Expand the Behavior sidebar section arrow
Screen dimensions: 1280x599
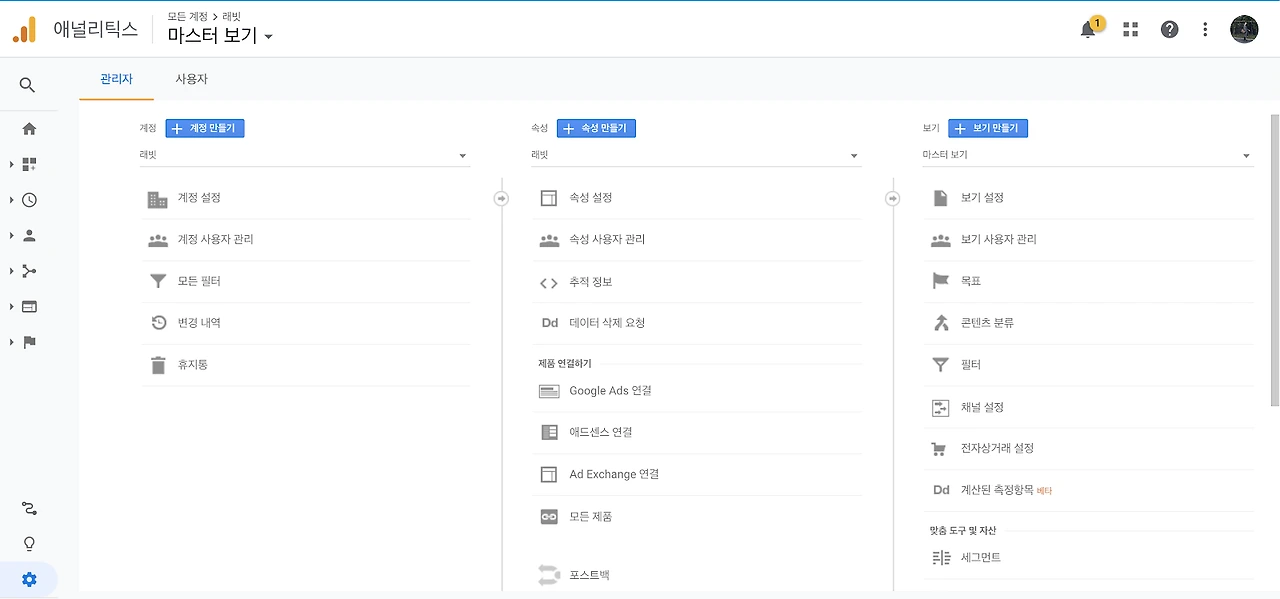[x=11, y=307]
